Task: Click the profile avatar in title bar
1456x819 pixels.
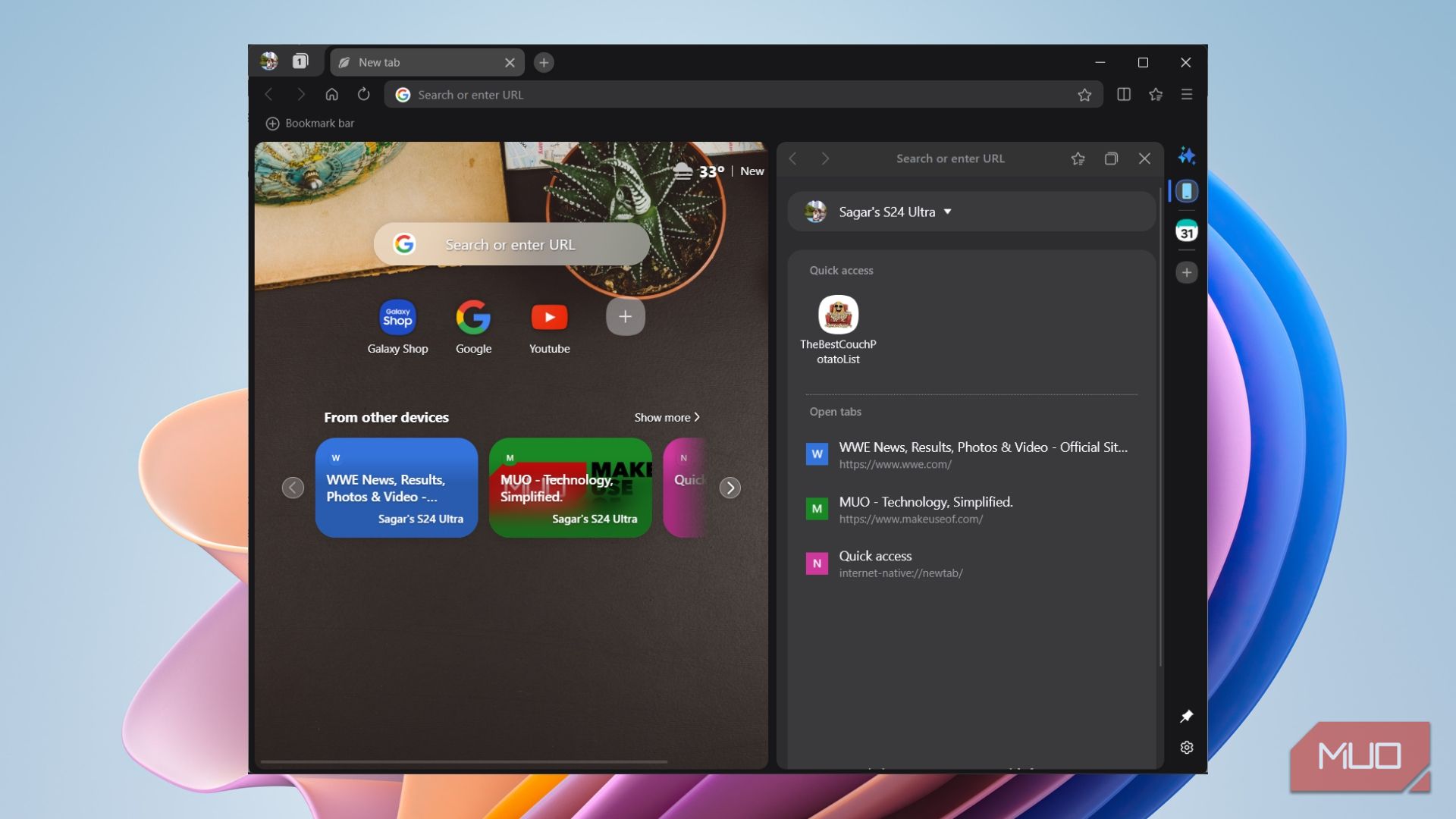Action: pyautogui.click(x=269, y=61)
